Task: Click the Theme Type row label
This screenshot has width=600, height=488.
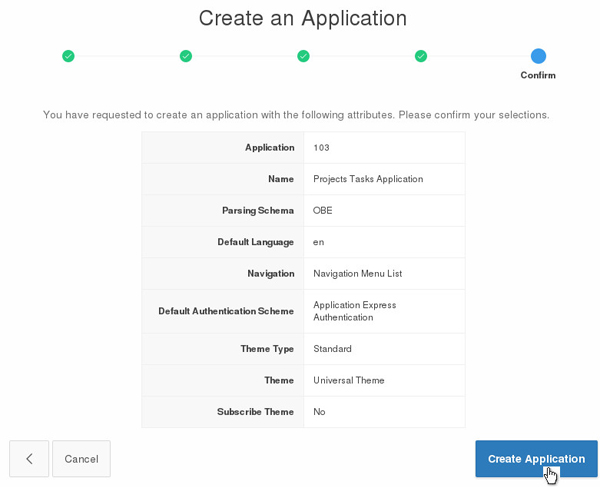Action: click(267, 349)
